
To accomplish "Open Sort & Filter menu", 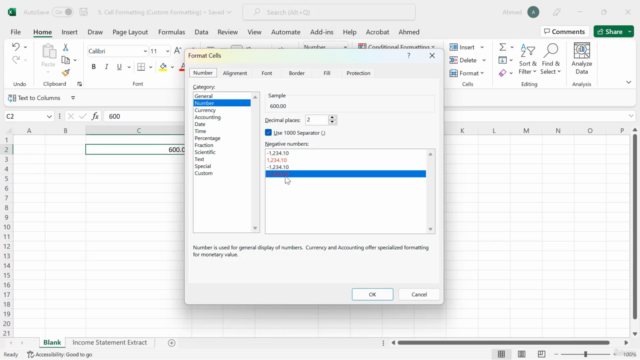I will point(527,60).
